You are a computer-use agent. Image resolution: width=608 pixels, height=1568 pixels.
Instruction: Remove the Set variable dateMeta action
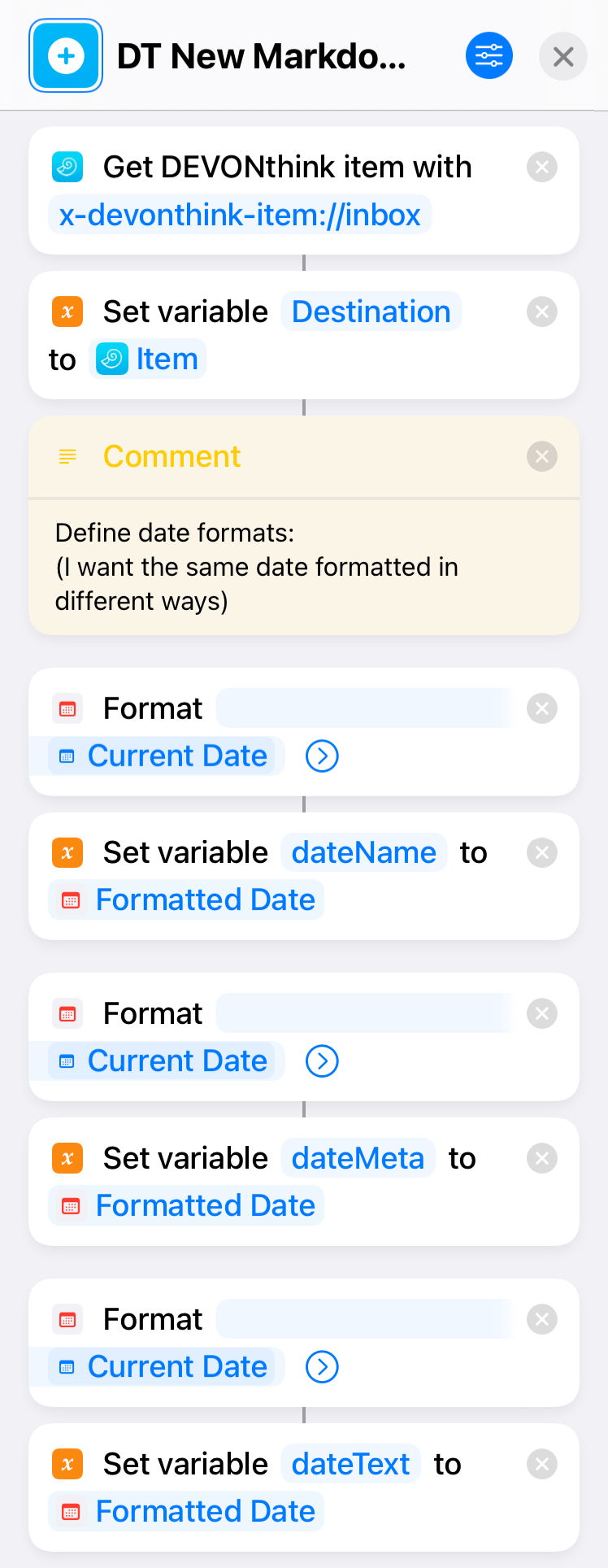(542, 1159)
